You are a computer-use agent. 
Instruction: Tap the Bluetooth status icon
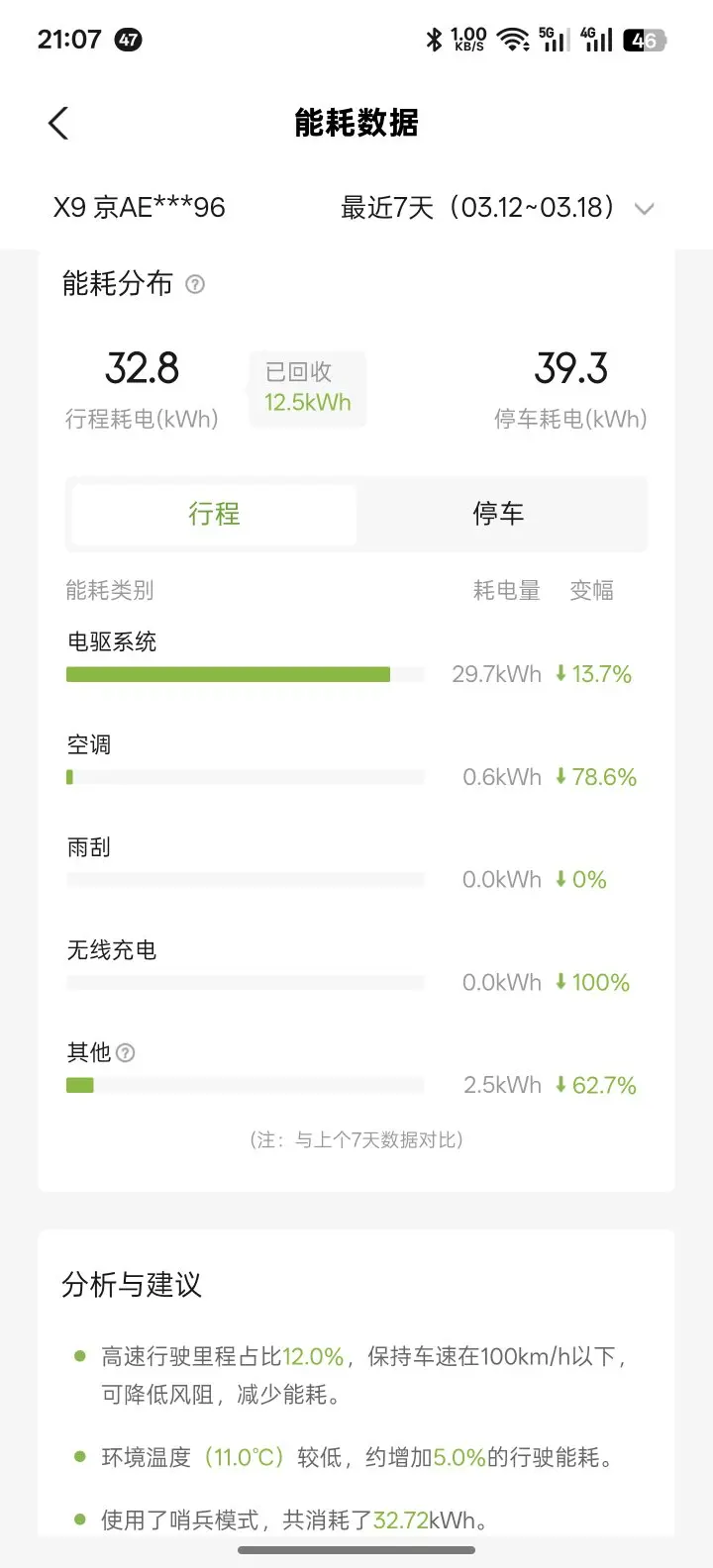pyautogui.click(x=434, y=40)
